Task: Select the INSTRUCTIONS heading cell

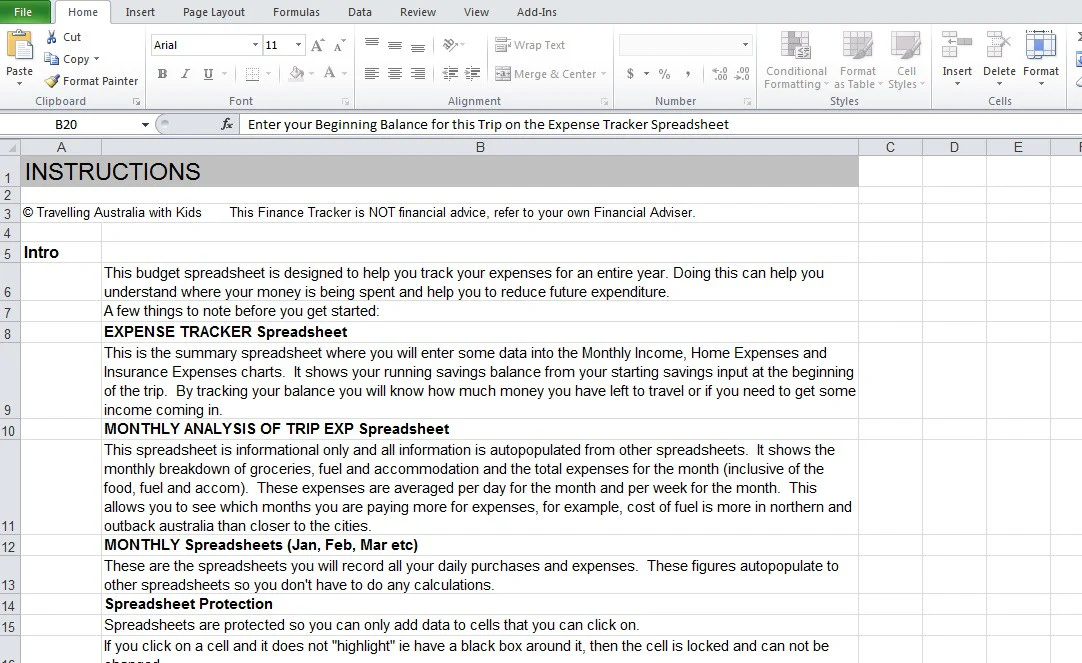Action: click(x=440, y=172)
